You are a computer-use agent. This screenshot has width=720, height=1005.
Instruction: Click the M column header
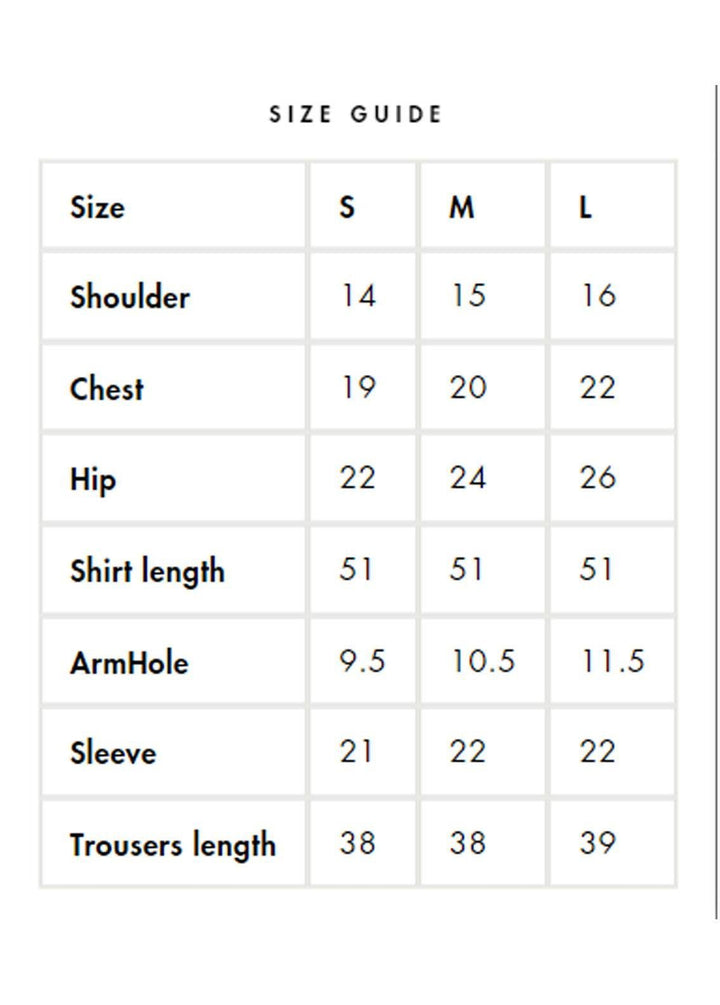tap(461, 207)
